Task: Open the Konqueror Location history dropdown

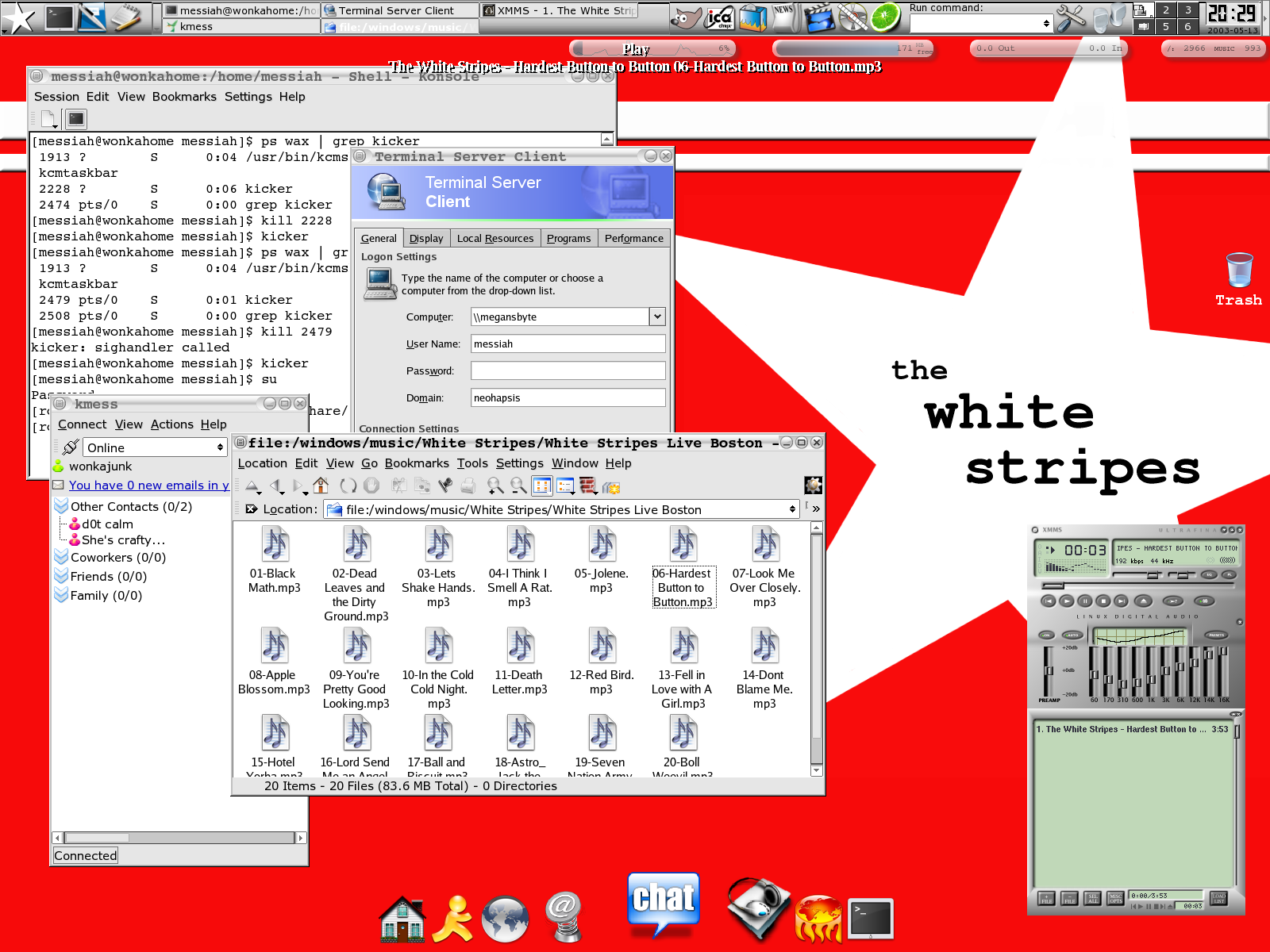Action: tap(791, 509)
